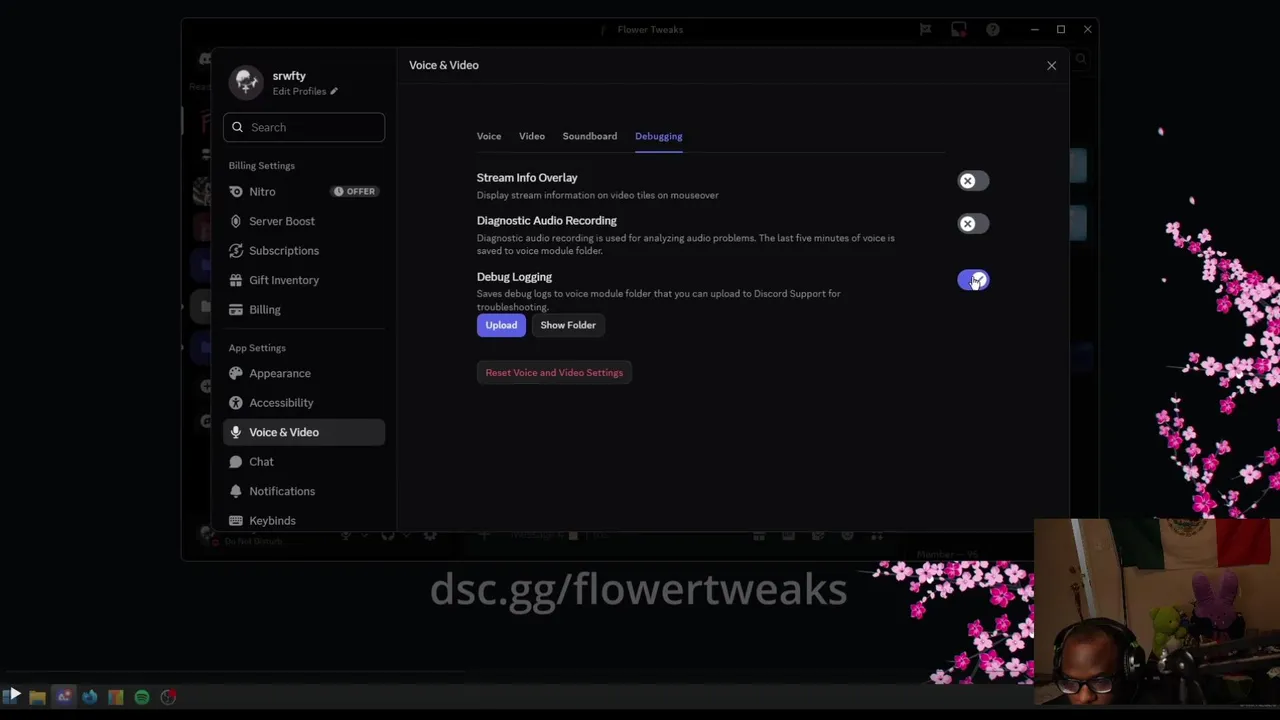
Task: Open Spotify from the taskbar
Action: point(142,697)
